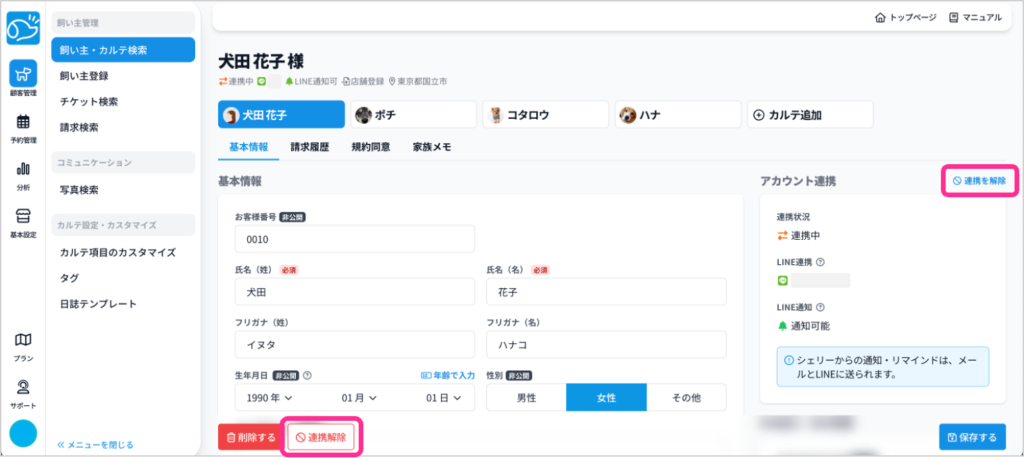The width and height of the screenshot is (1024, 458).
Task: Click the red 削除する button
Action: click(x=250, y=437)
